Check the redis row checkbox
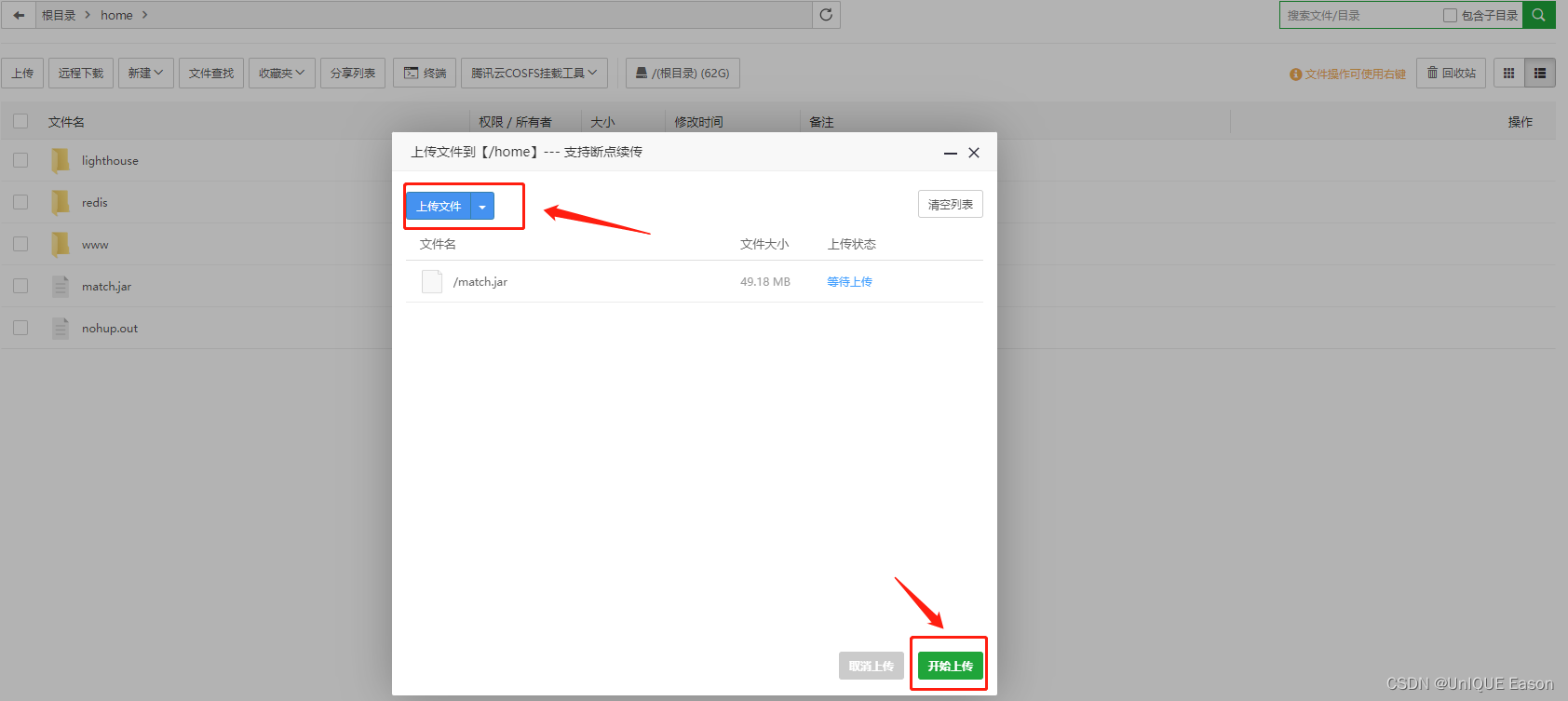This screenshot has width=1568, height=701. pyautogui.click(x=20, y=202)
